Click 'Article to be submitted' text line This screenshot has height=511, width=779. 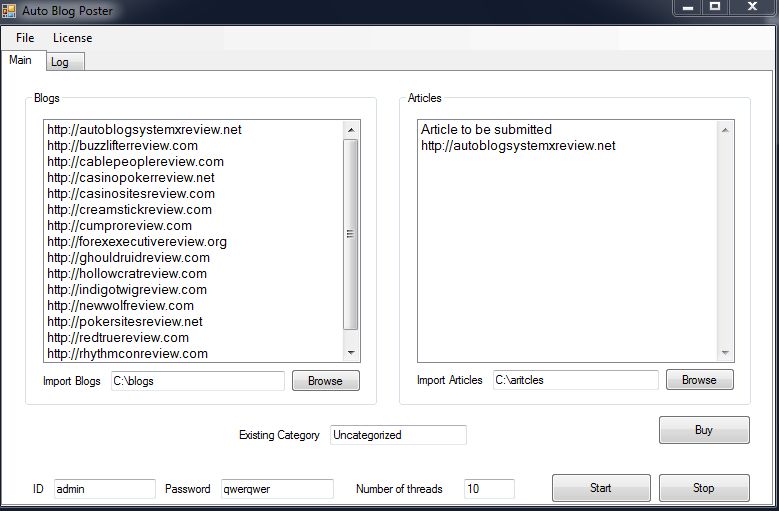tap(486, 130)
